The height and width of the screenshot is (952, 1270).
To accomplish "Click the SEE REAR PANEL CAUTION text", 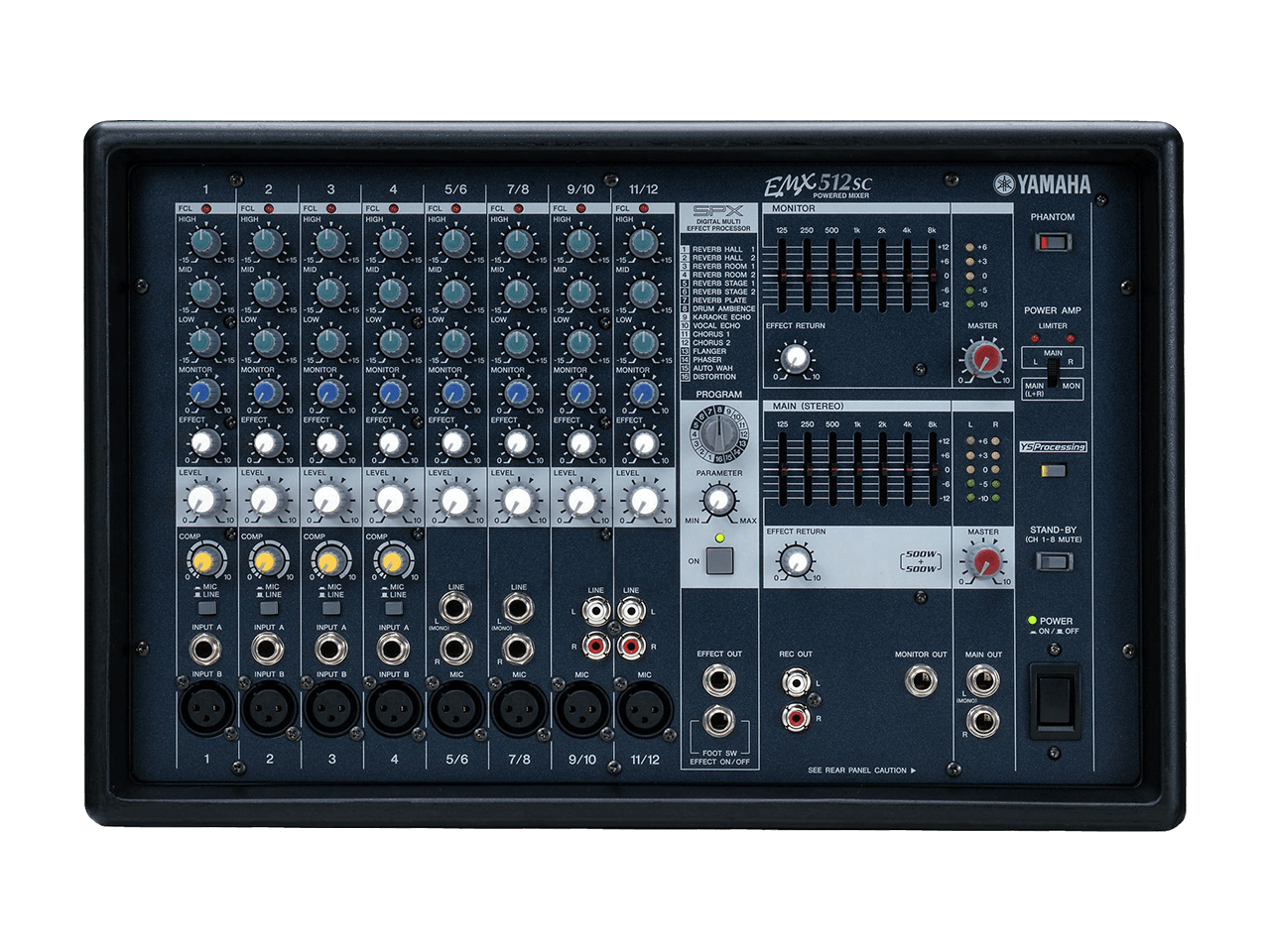I will tap(861, 771).
